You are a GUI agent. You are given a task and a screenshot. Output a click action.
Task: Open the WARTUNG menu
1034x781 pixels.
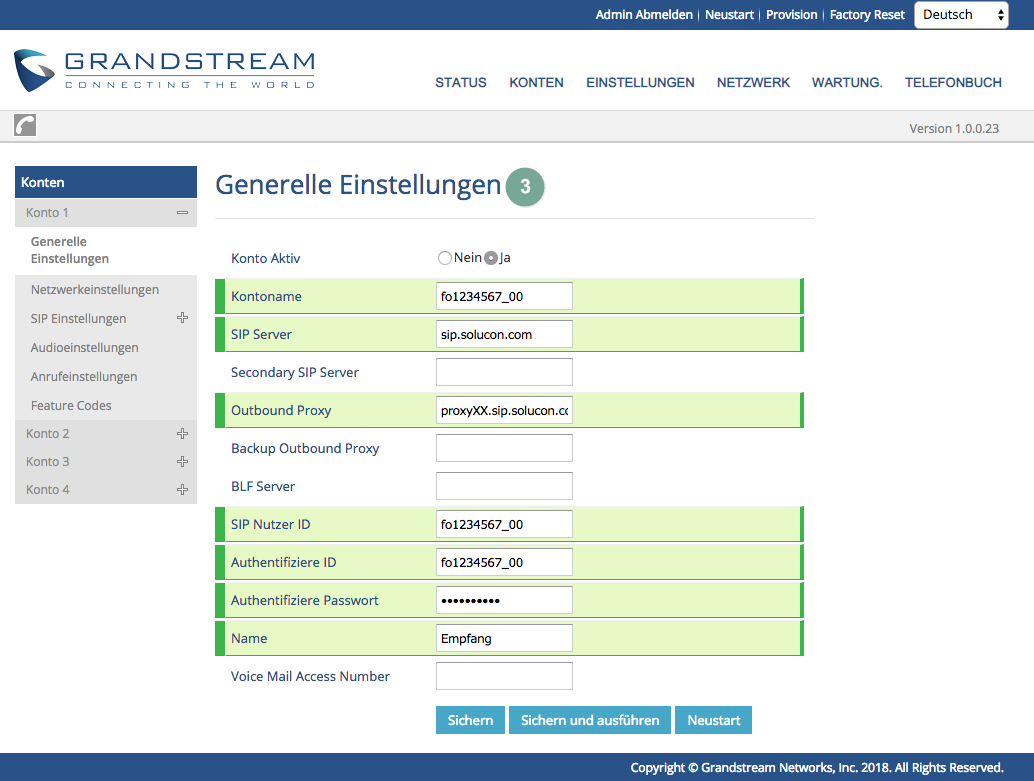[847, 82]
